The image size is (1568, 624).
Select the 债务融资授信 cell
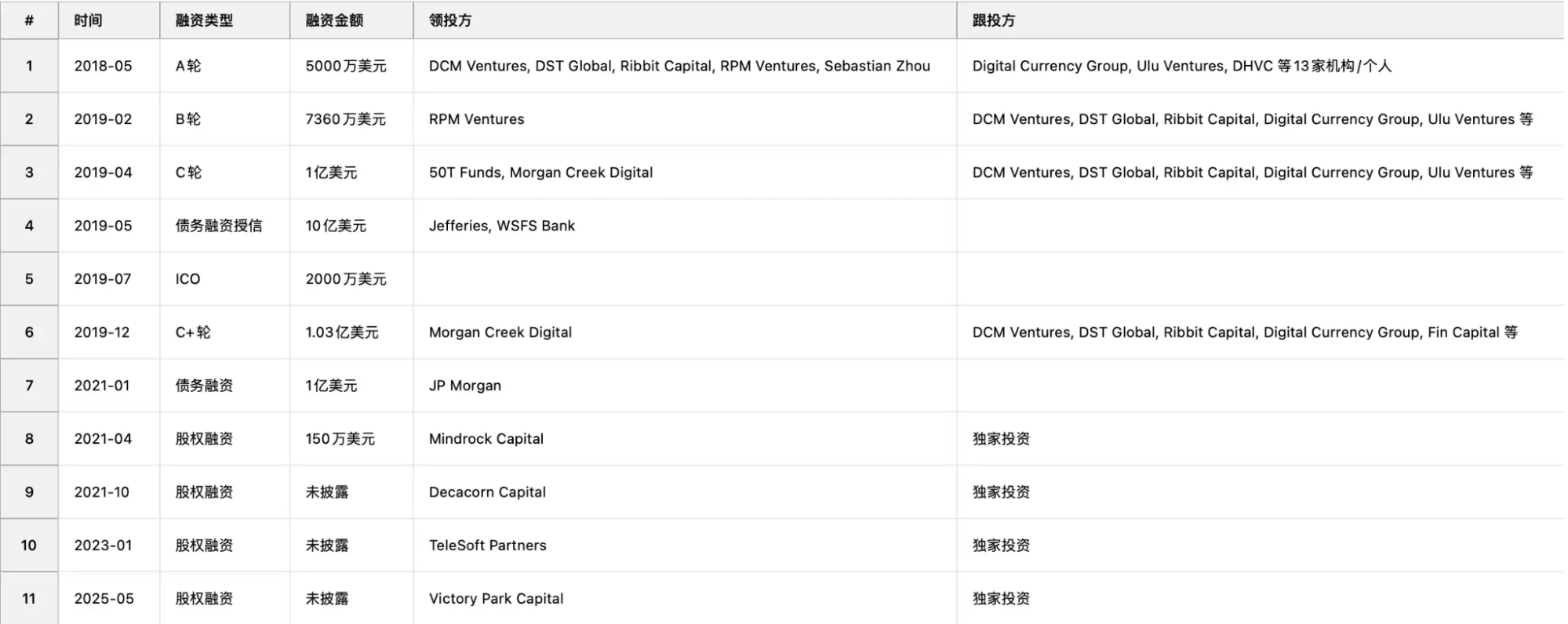click(x=225, y=226)
